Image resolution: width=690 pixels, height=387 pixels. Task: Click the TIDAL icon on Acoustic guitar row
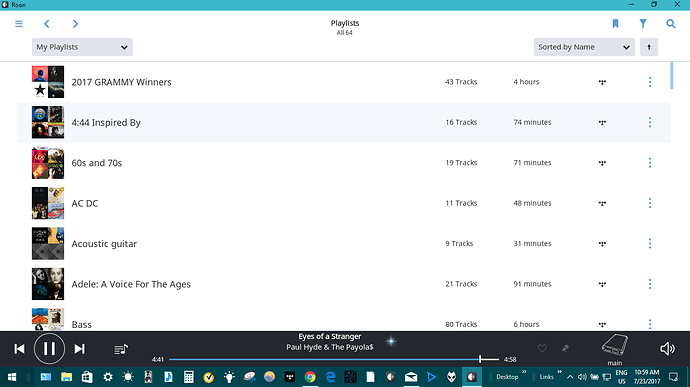pos(602,243)
